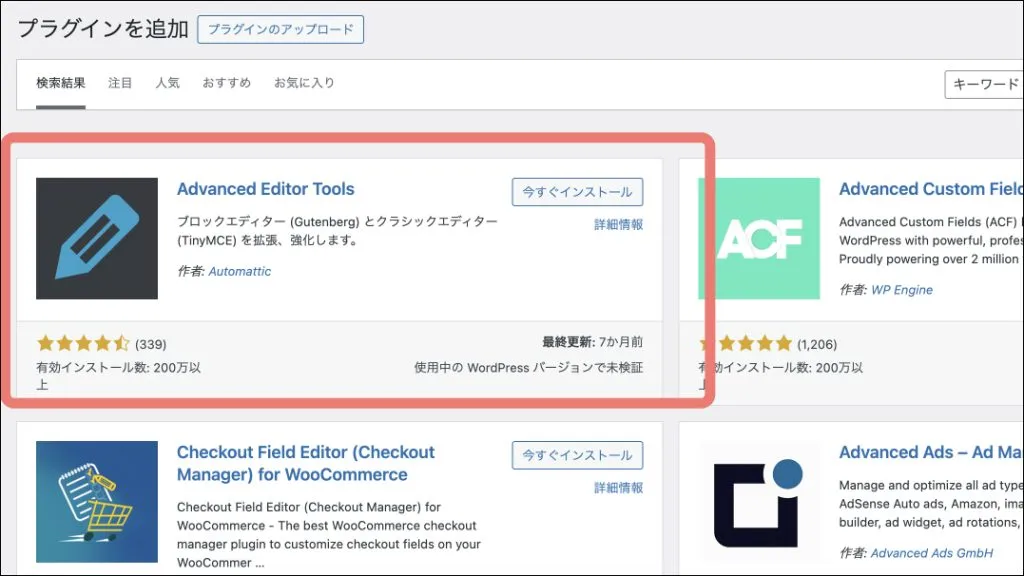The width and height of the screenshot is (1024, 576).
Task: Click the Advanced Editor Tools pencil icon
Action: [x=97, y=238]
